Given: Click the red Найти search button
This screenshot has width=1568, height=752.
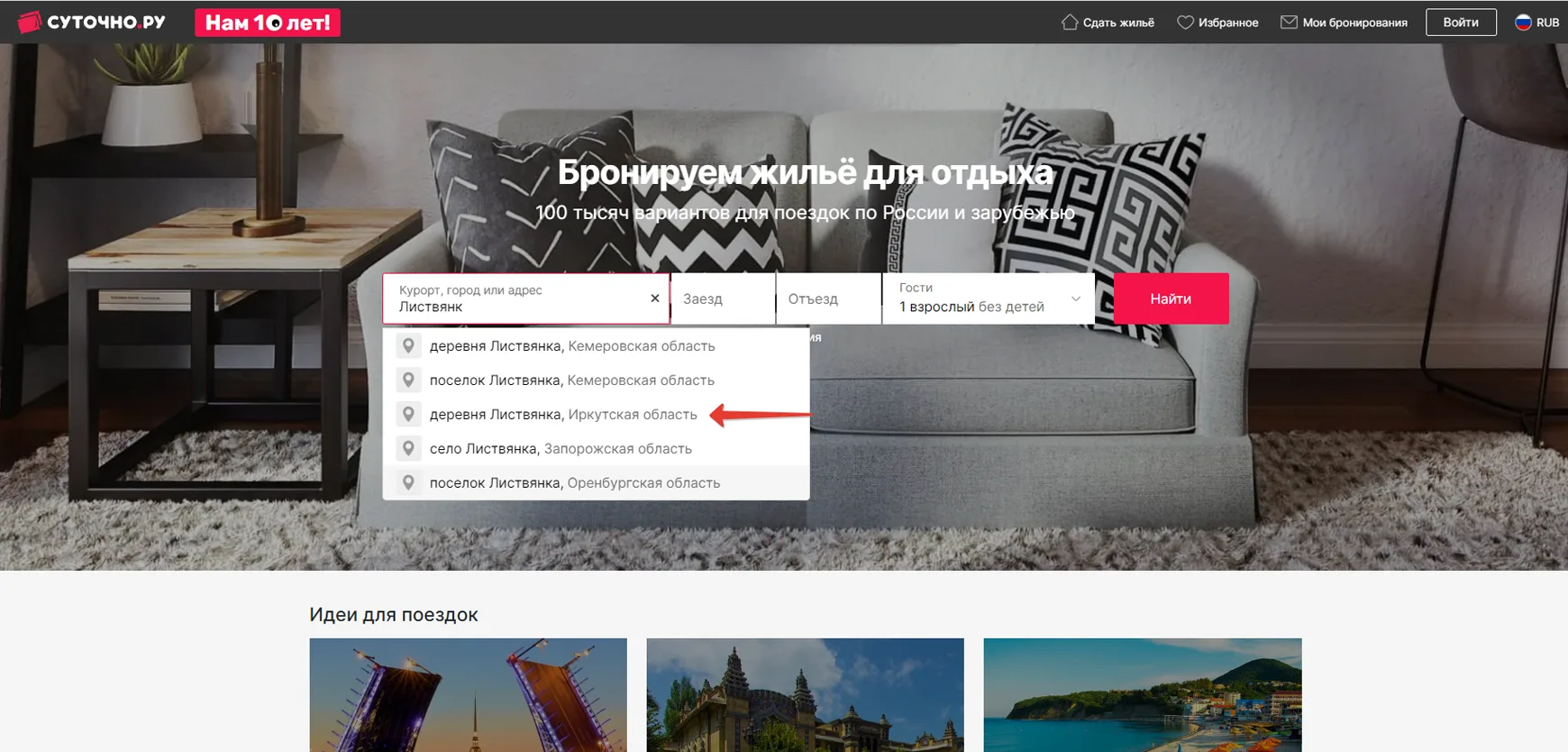Looking at the screenshot, I should point(1171,298).
